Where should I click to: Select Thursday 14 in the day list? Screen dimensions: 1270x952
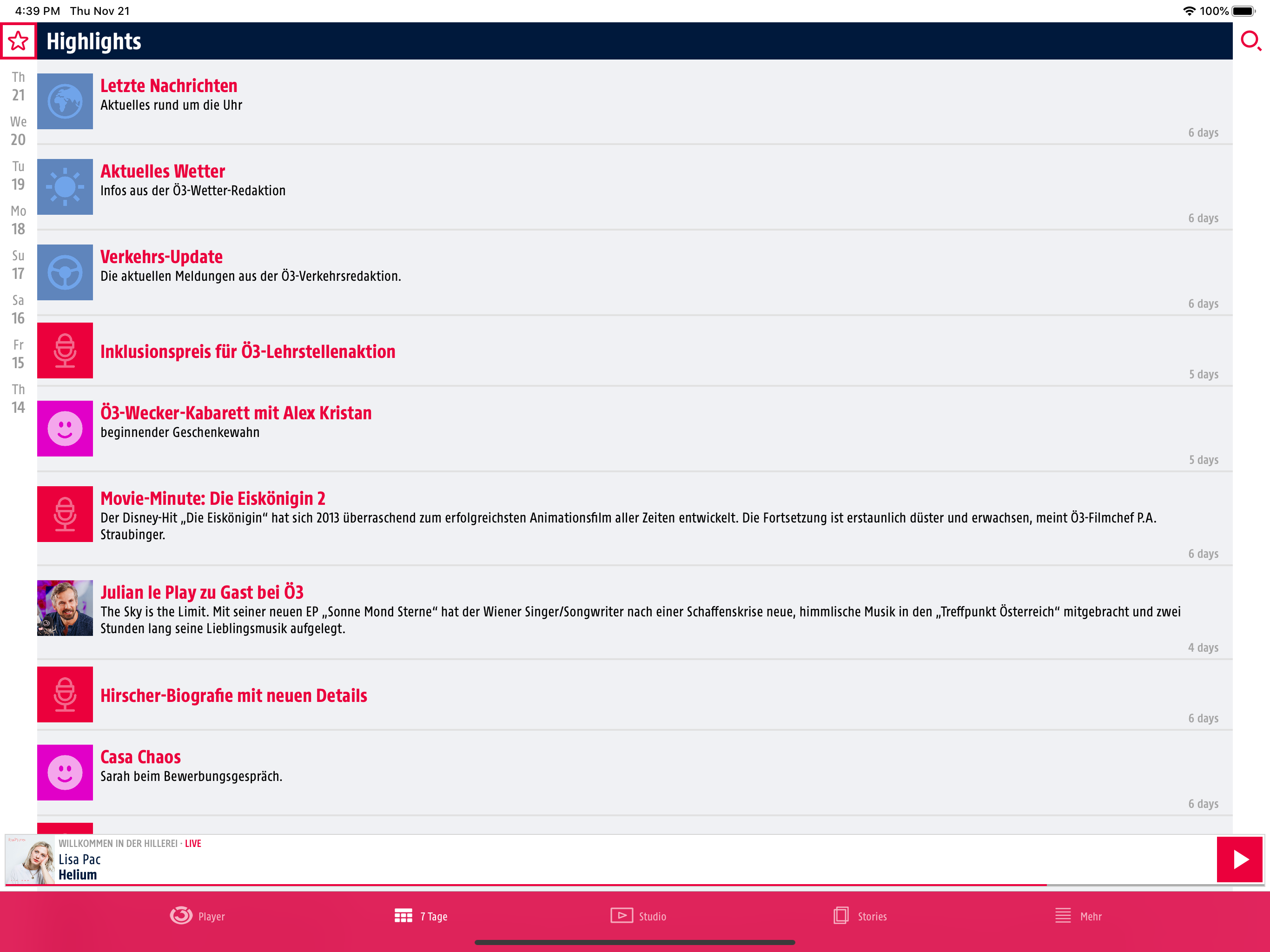click(19, 399)
